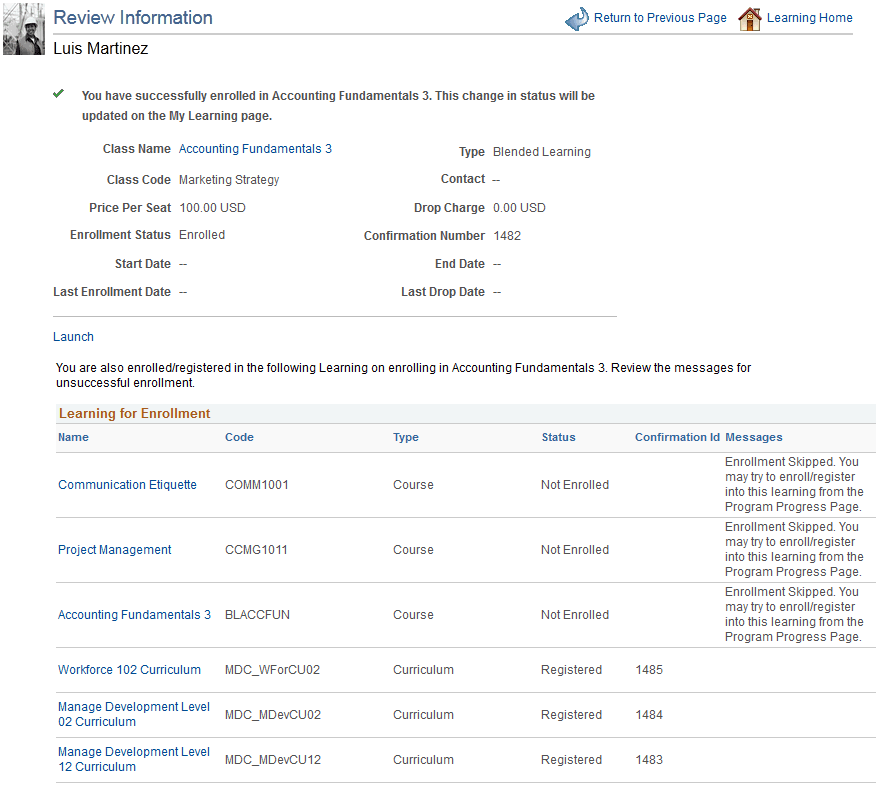Click Luis Martinez's profile photo
This screenshot has height=789, width=880.
23,27
